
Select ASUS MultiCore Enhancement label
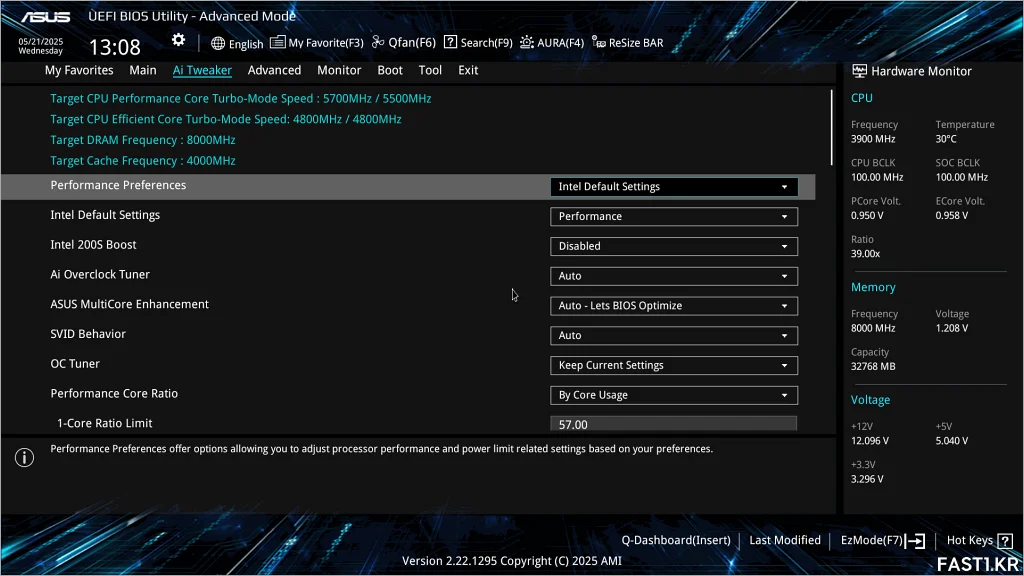coord(129,304)
